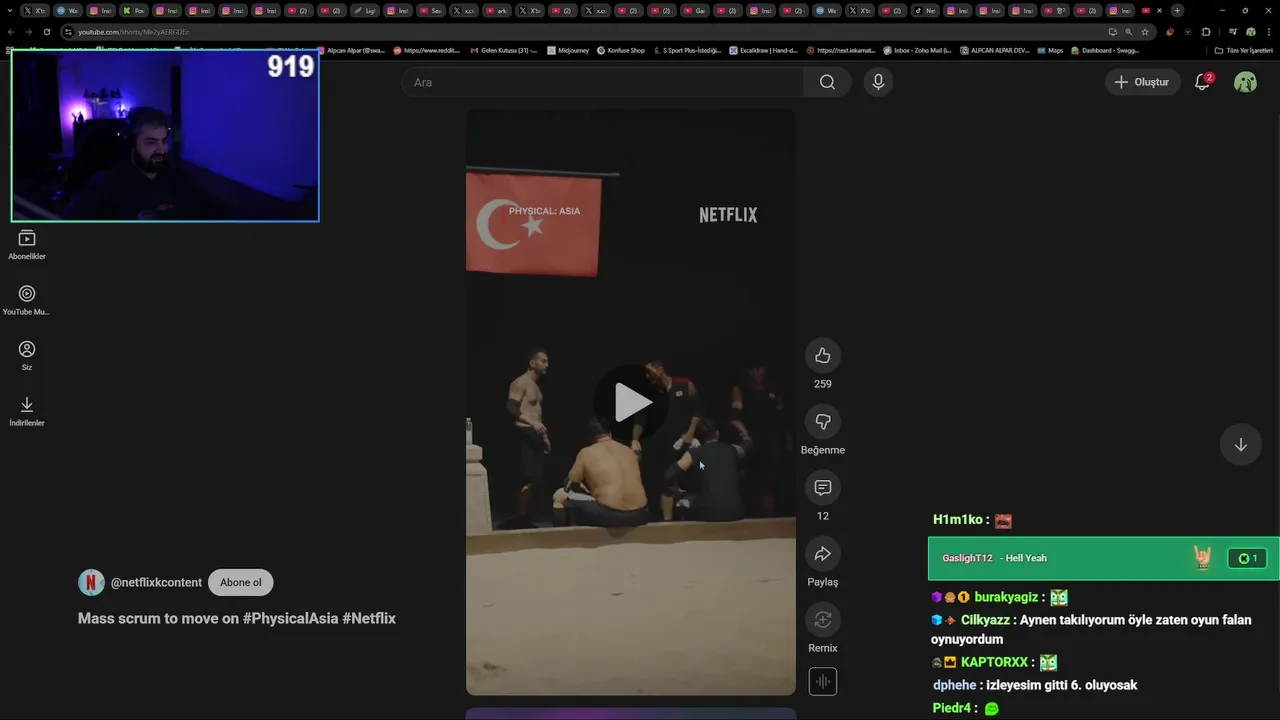This screenshot has width=1280, height=720.
Task: Open browser extensions puzzle icon
Action: point(1206,32)
